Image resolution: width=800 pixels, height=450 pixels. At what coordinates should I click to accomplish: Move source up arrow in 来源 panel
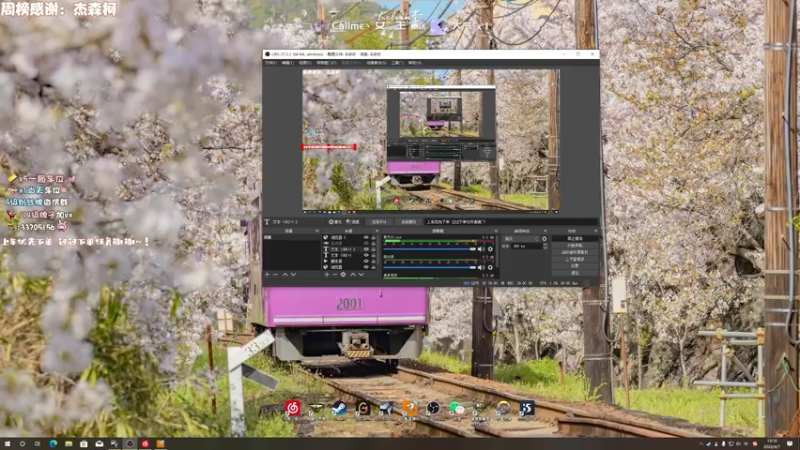pos(353,274)
